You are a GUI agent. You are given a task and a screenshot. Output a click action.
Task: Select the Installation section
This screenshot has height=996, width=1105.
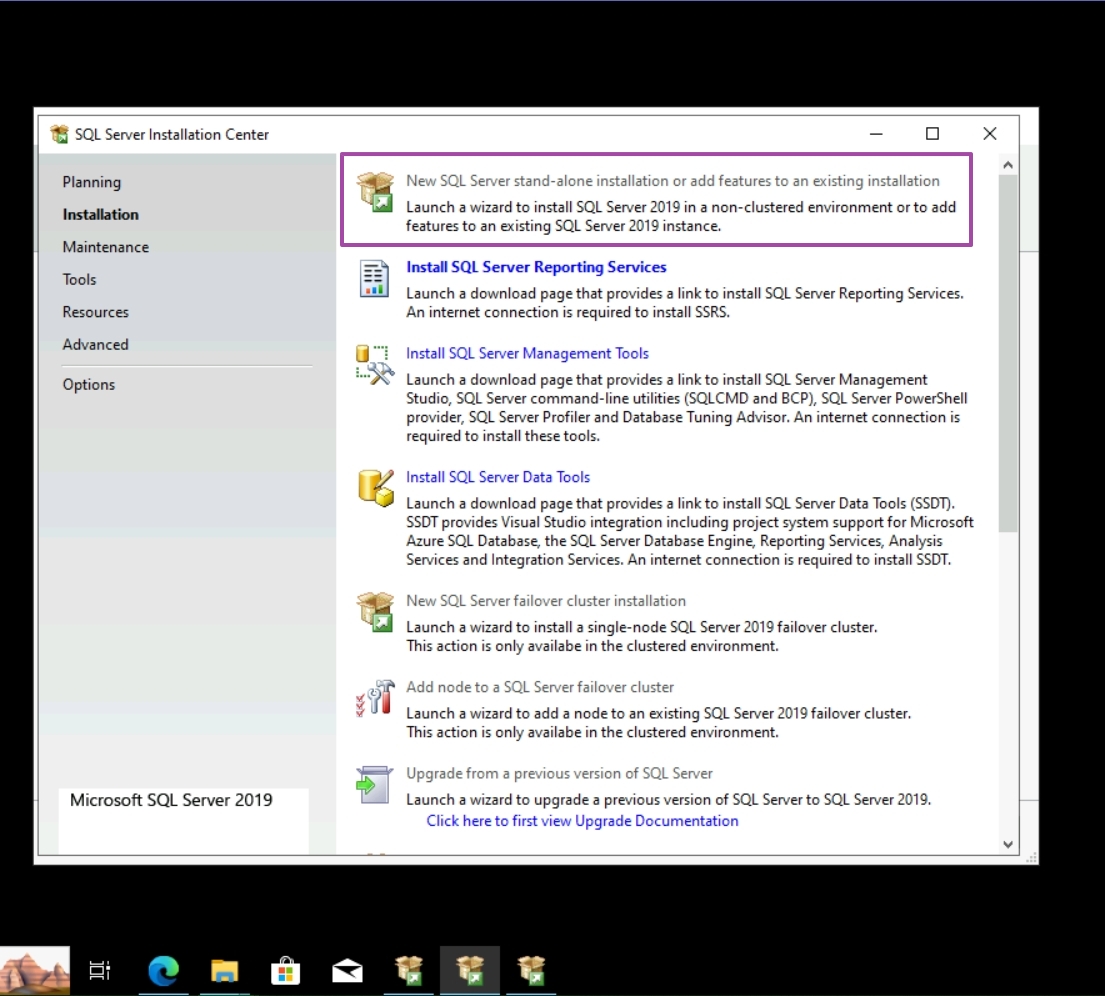(100, 214)
